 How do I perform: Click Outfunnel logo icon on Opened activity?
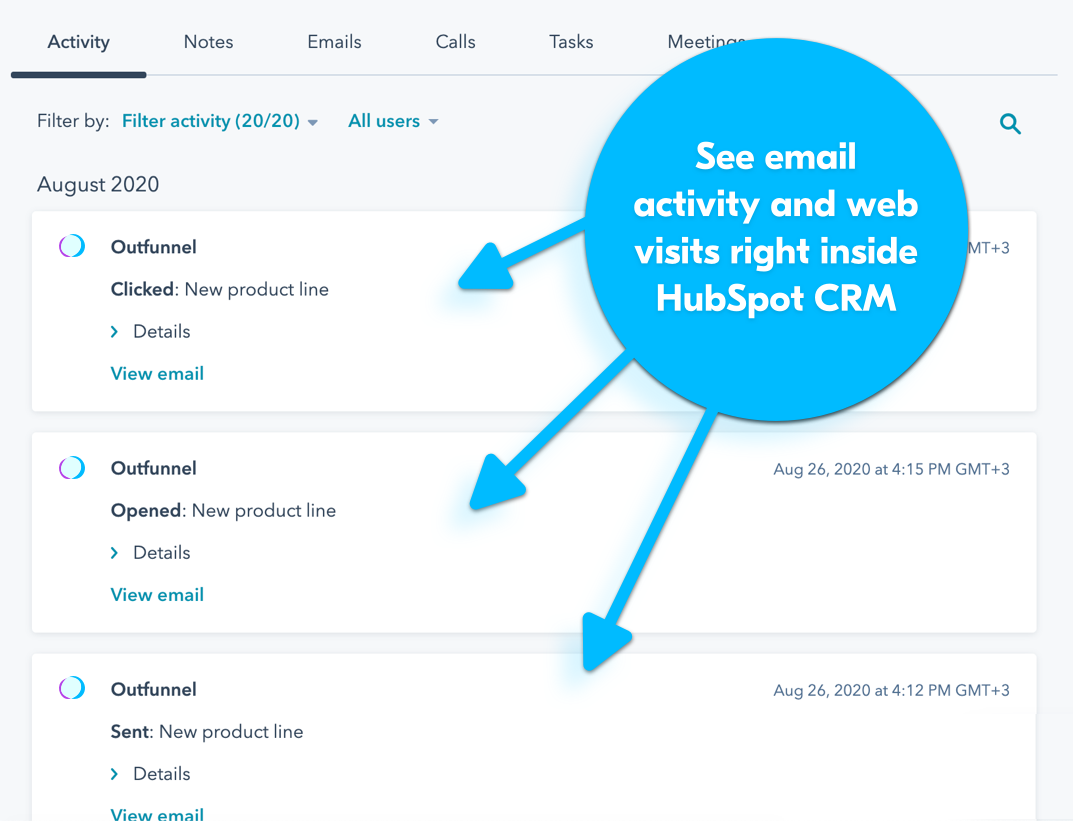coord(72,467)
